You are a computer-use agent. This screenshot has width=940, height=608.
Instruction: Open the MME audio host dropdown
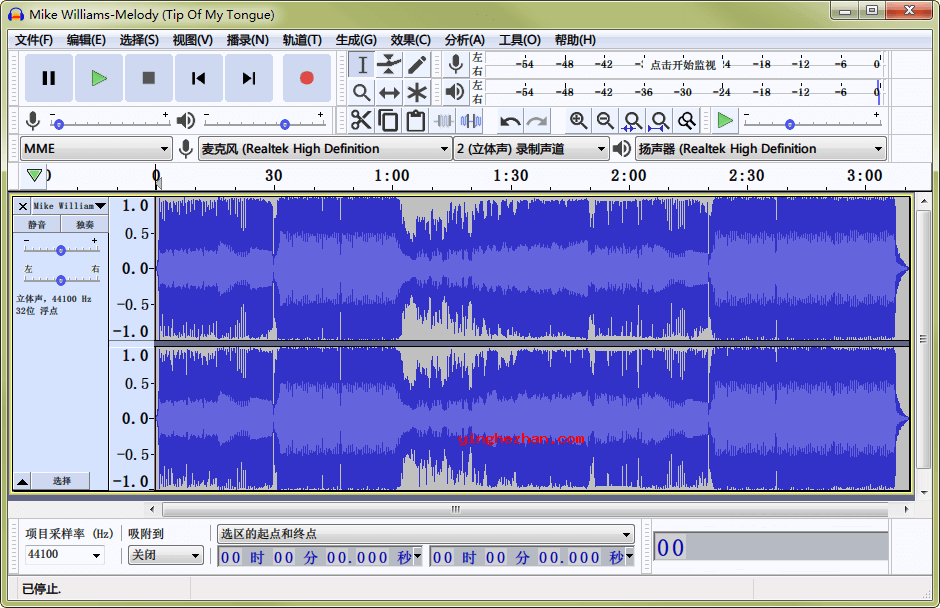96,149
